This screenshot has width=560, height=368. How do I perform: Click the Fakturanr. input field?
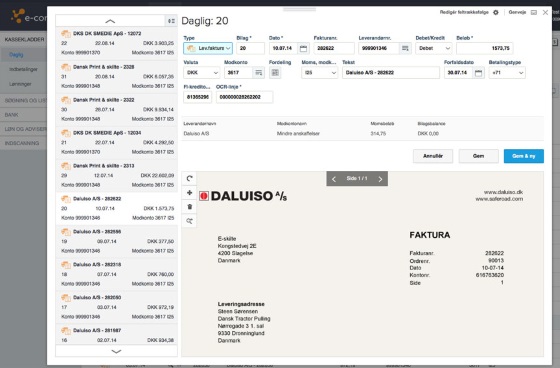tap(334, 48)
